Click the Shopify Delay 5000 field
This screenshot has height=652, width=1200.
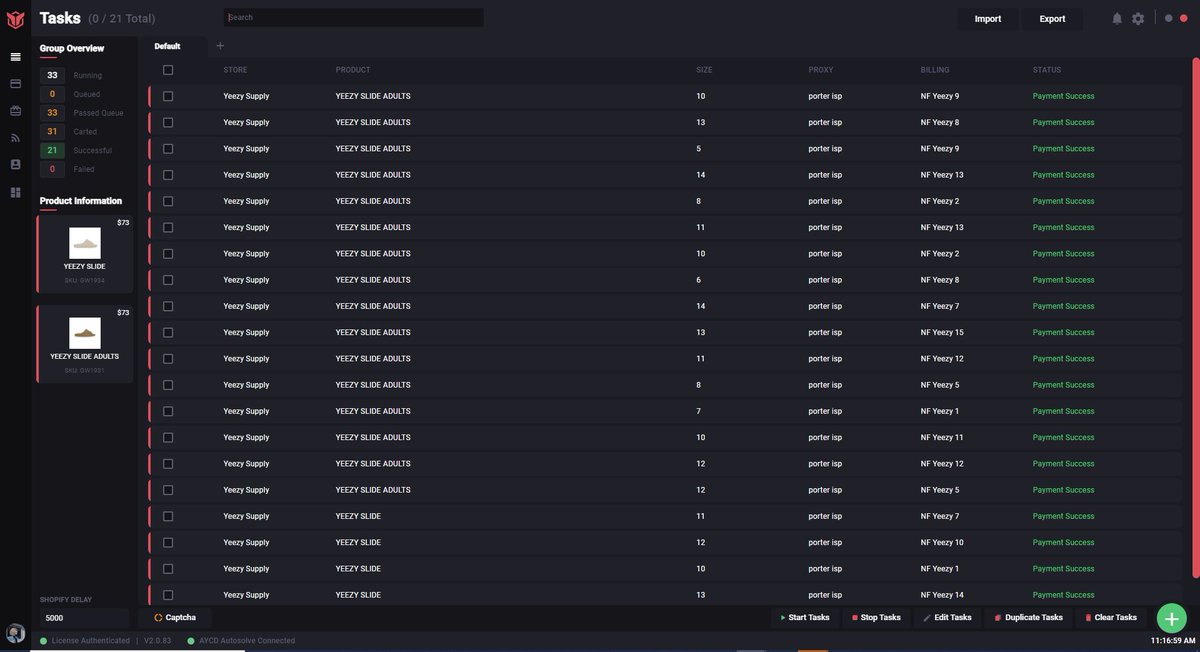click(x=84, y=618)
